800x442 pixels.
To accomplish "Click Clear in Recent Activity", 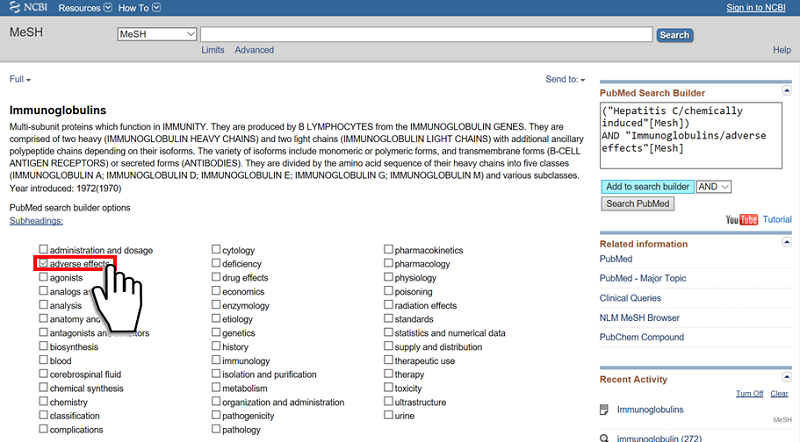I will click(779, 394).
